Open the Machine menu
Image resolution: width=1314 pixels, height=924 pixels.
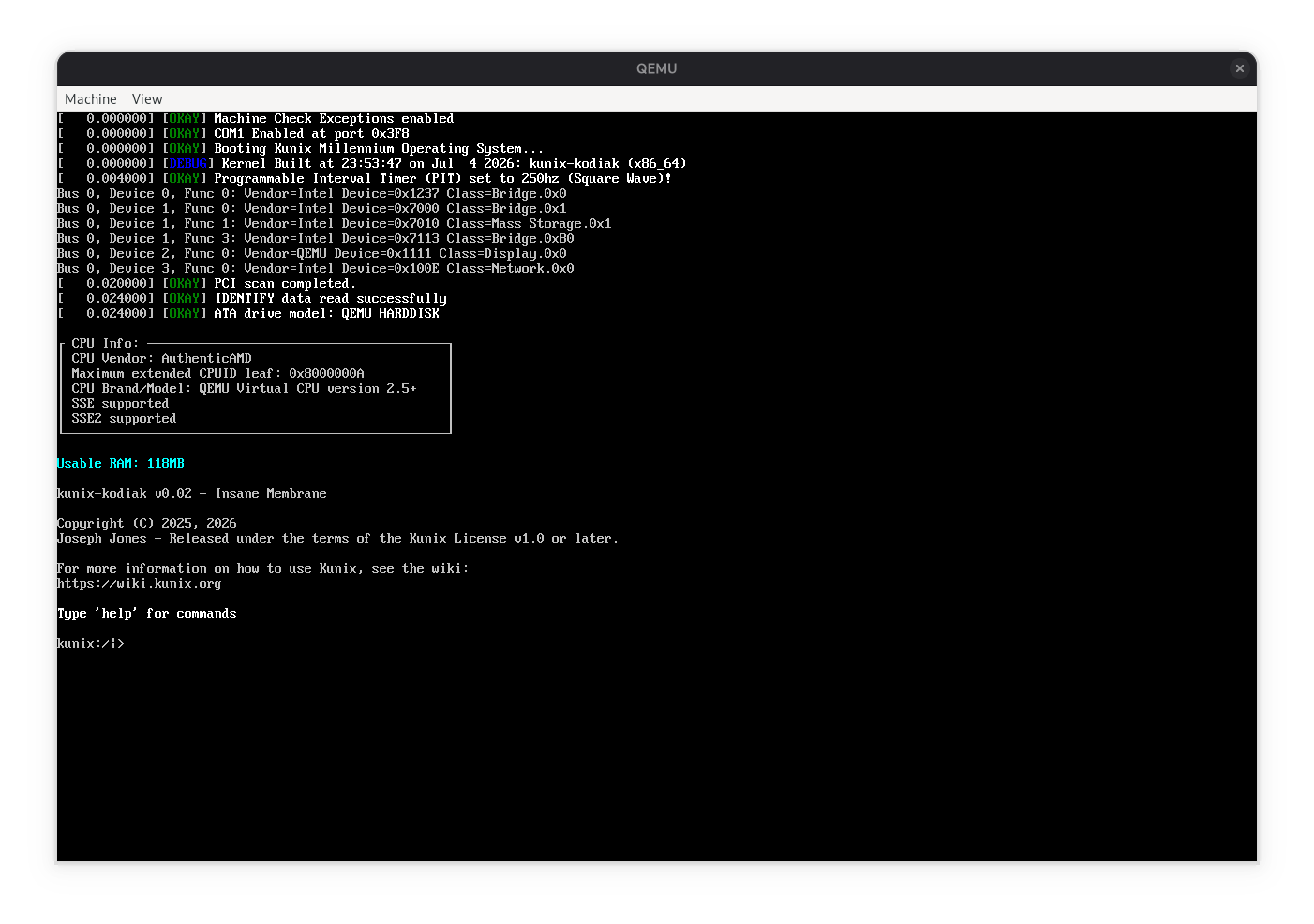pos(91,99)
